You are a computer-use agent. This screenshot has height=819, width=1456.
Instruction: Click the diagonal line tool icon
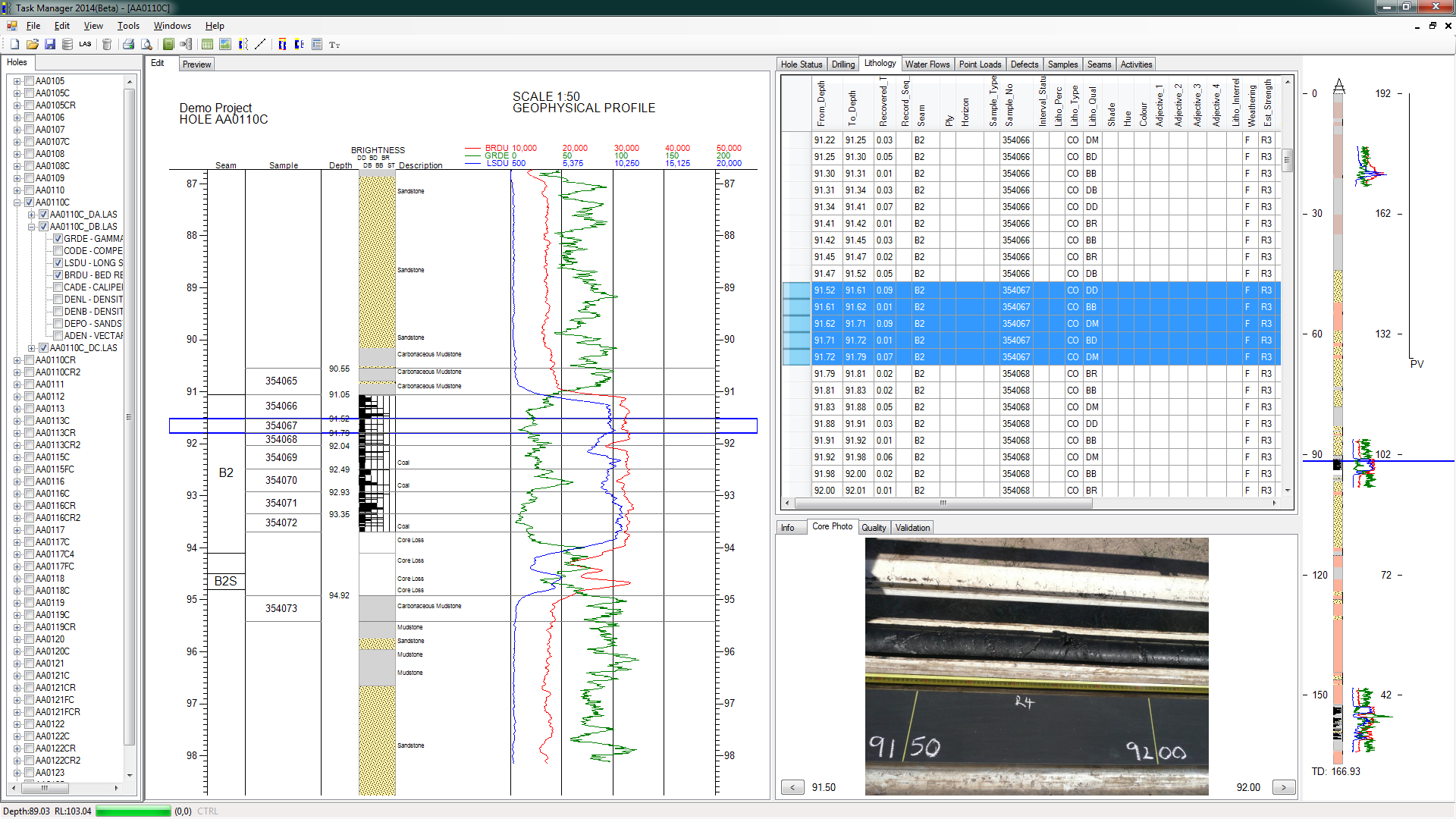click(261, 45)
